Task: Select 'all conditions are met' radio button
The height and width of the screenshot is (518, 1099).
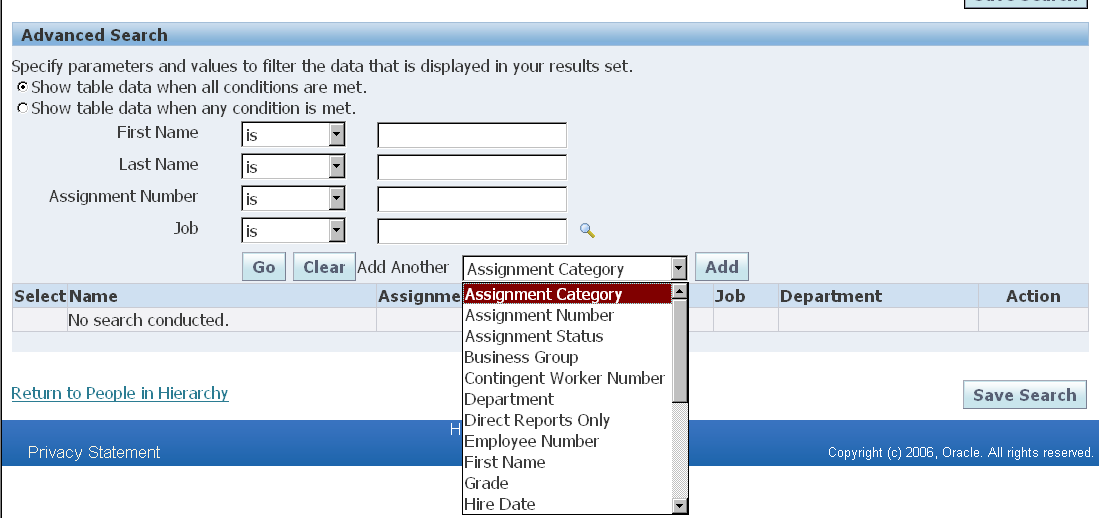Action: coord(22,87)
